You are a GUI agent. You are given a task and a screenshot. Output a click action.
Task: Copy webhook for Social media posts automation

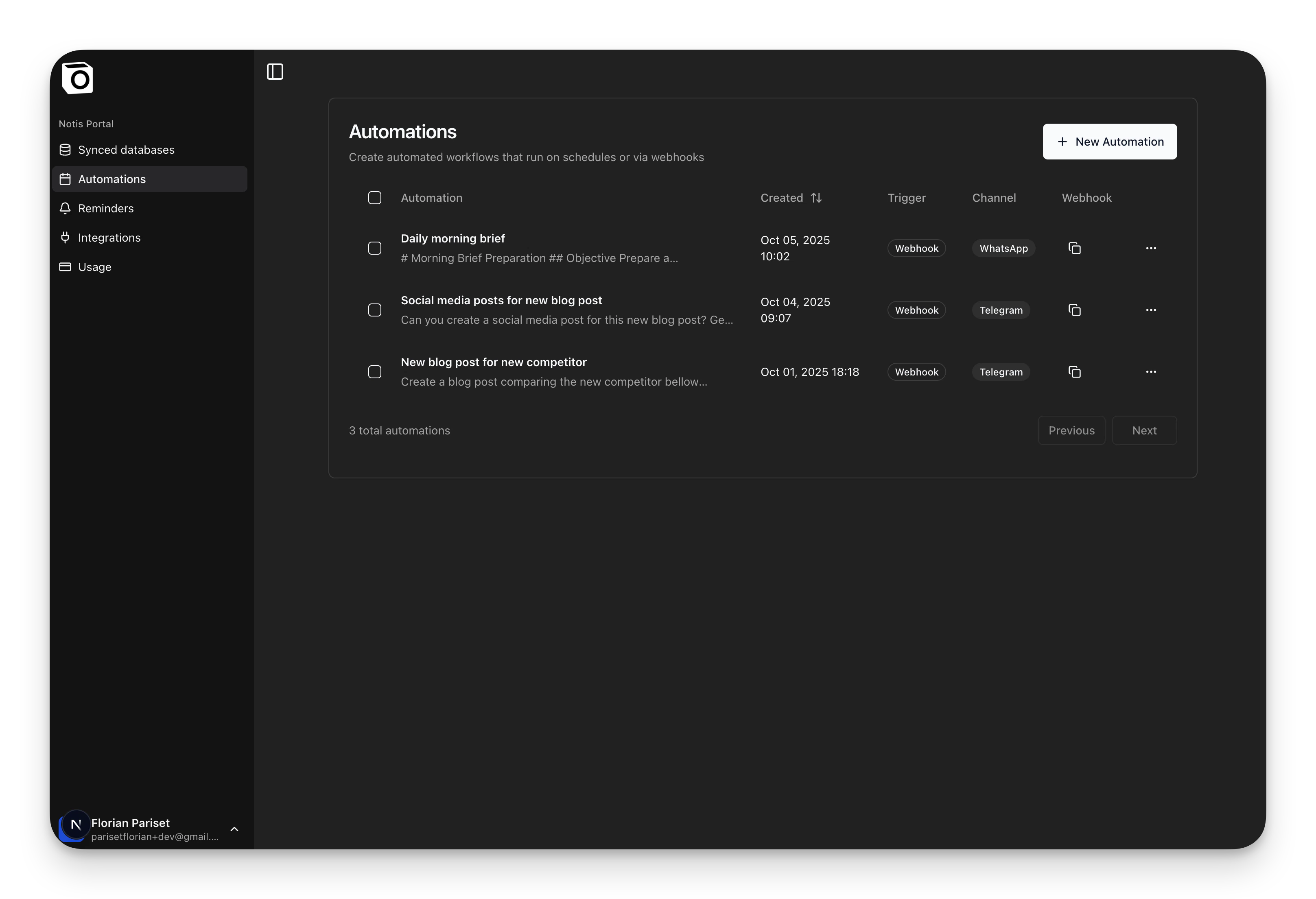1074,310
